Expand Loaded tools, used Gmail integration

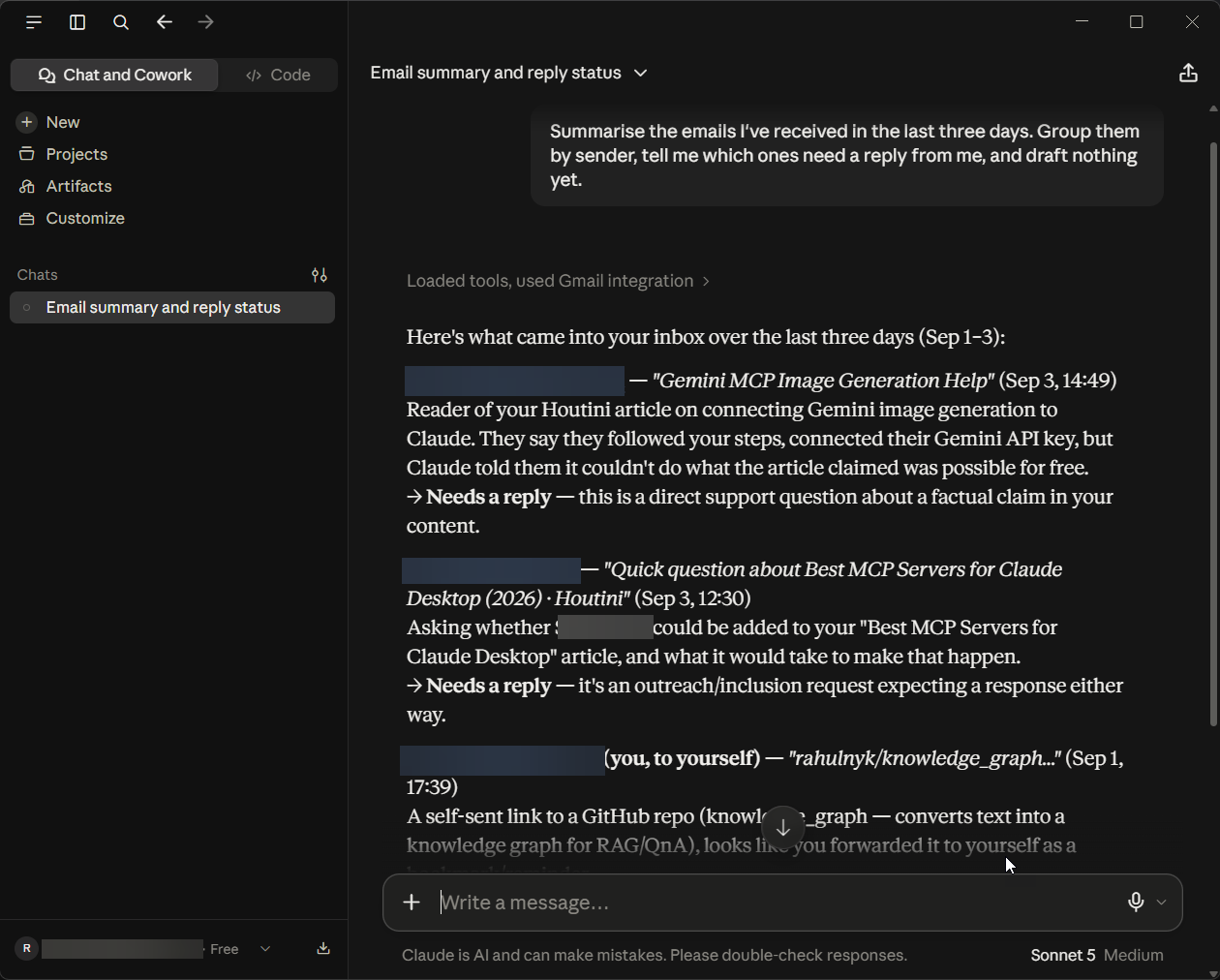click(559, 281)
